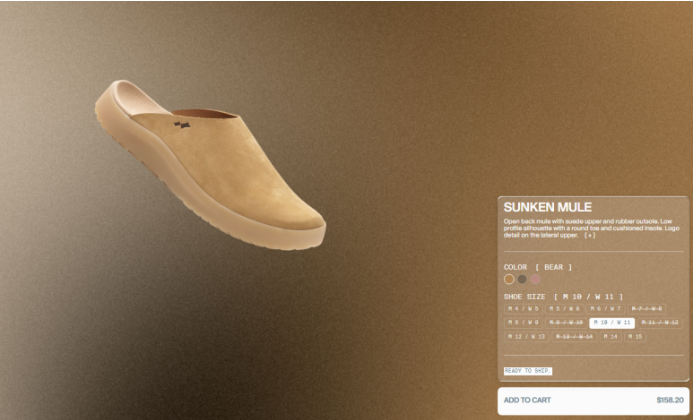
Task: Pick shoe size M 12 / W 13
Action: (x=526, y=337)
